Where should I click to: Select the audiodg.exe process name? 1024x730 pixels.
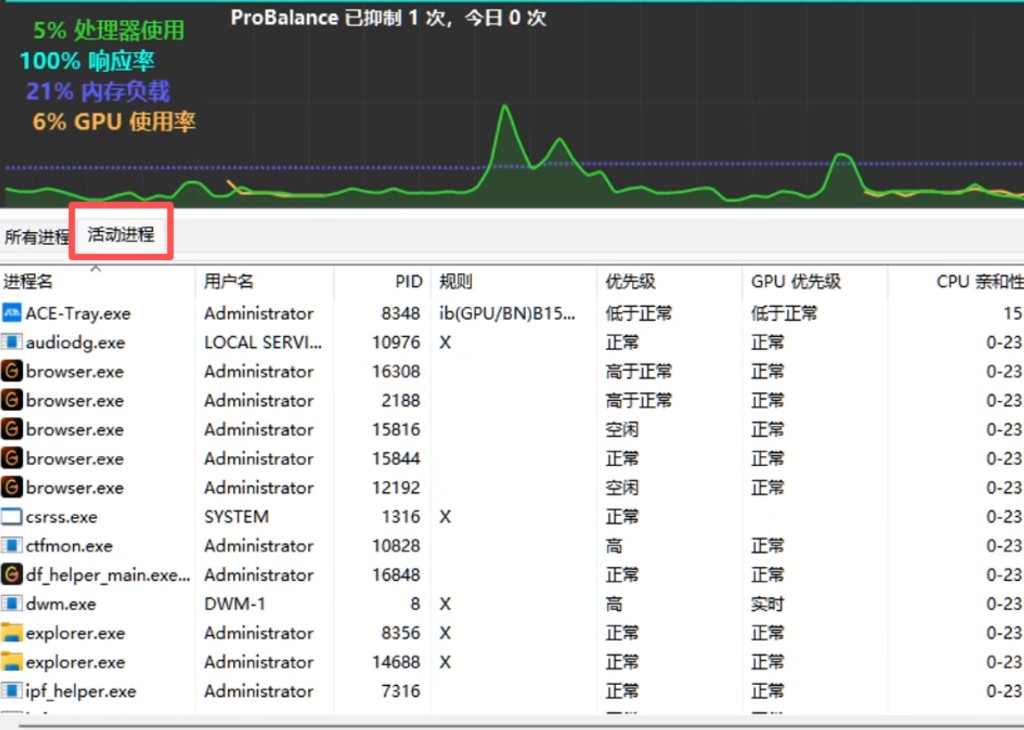75,342
